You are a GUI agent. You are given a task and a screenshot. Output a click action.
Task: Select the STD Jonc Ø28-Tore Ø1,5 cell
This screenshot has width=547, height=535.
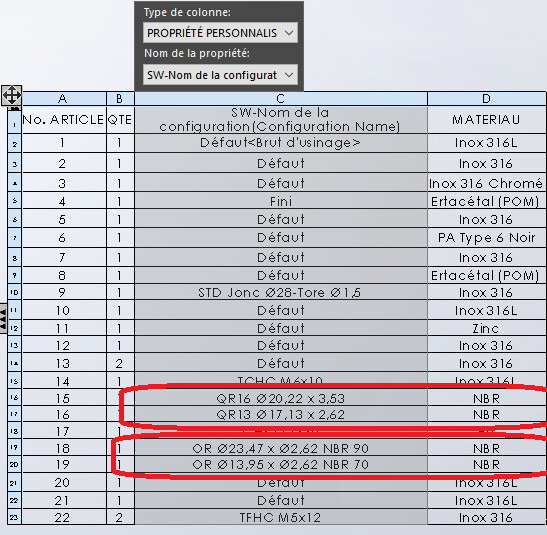(281, 292)
